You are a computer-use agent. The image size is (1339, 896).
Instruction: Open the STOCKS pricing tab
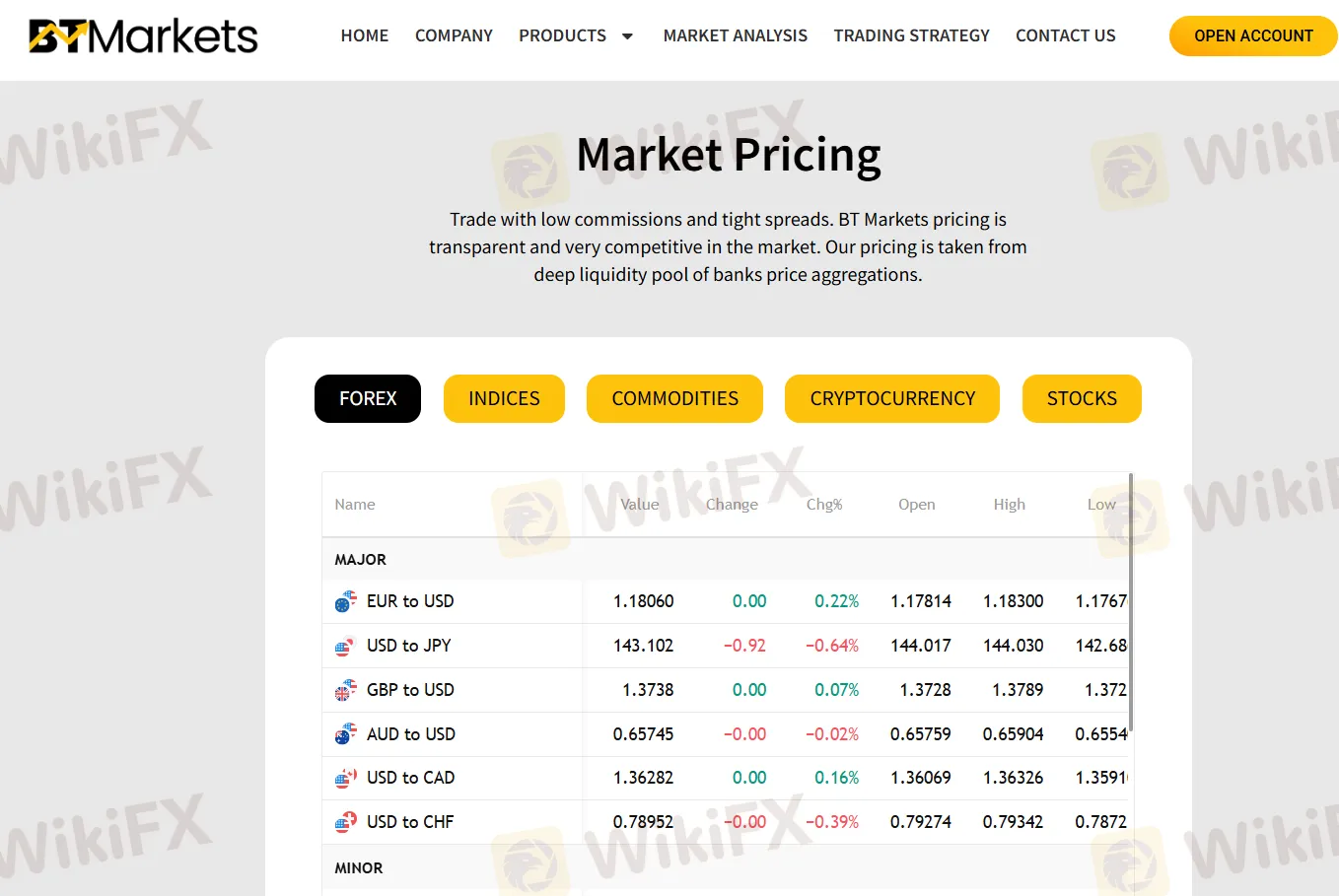1082,398
